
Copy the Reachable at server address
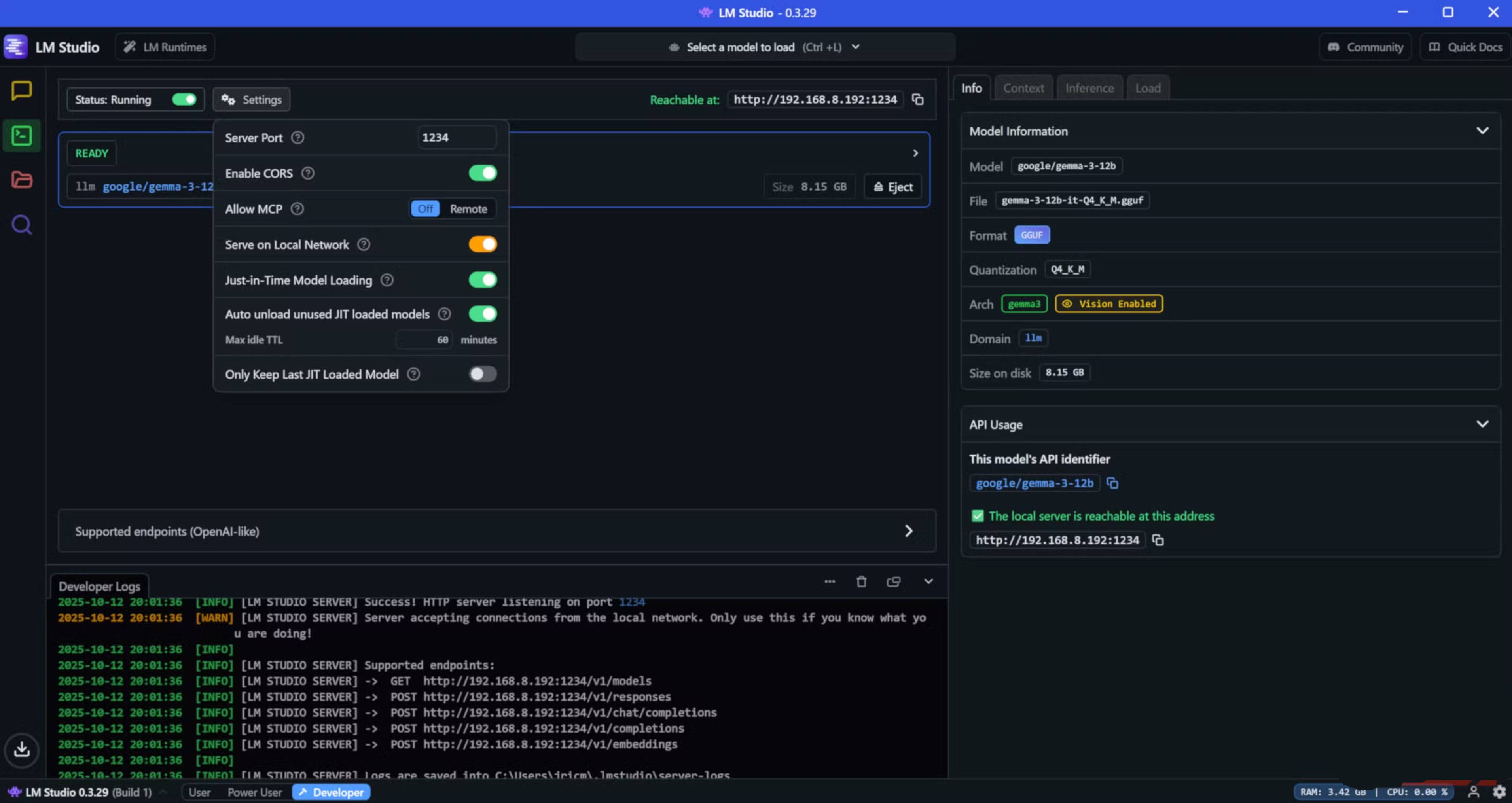coord(917,100)
